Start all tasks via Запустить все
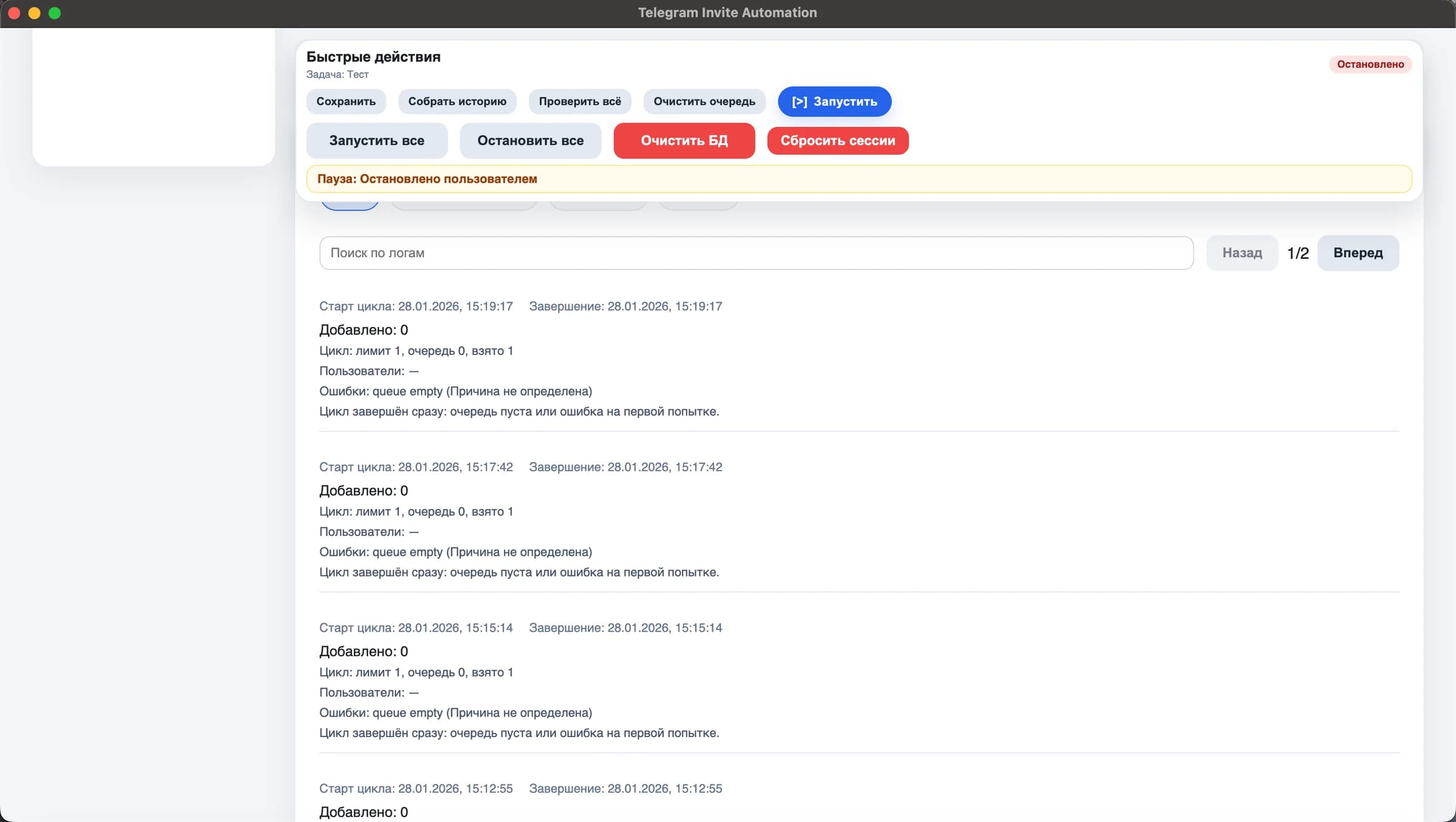 coord(377,141)
